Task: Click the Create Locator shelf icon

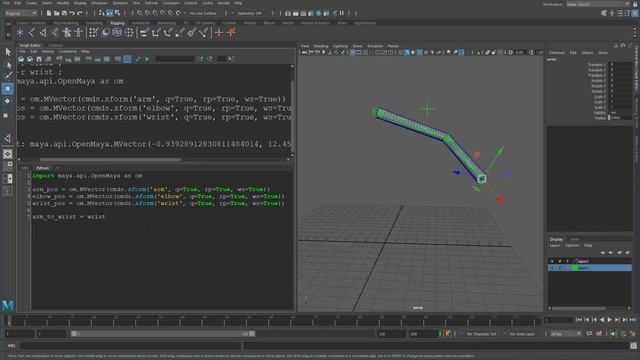Action: click(20, 33)
